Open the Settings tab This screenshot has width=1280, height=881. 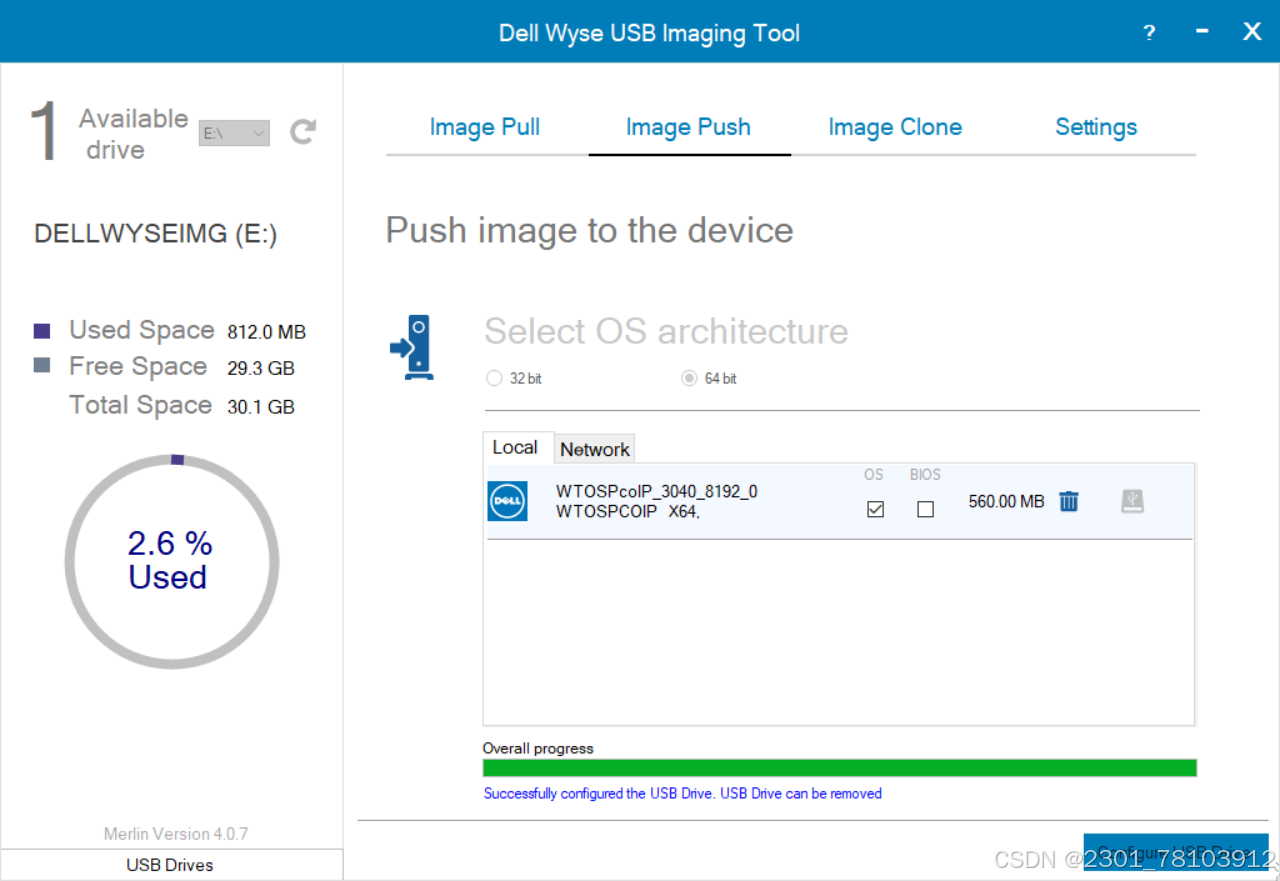pos(1096,127)
